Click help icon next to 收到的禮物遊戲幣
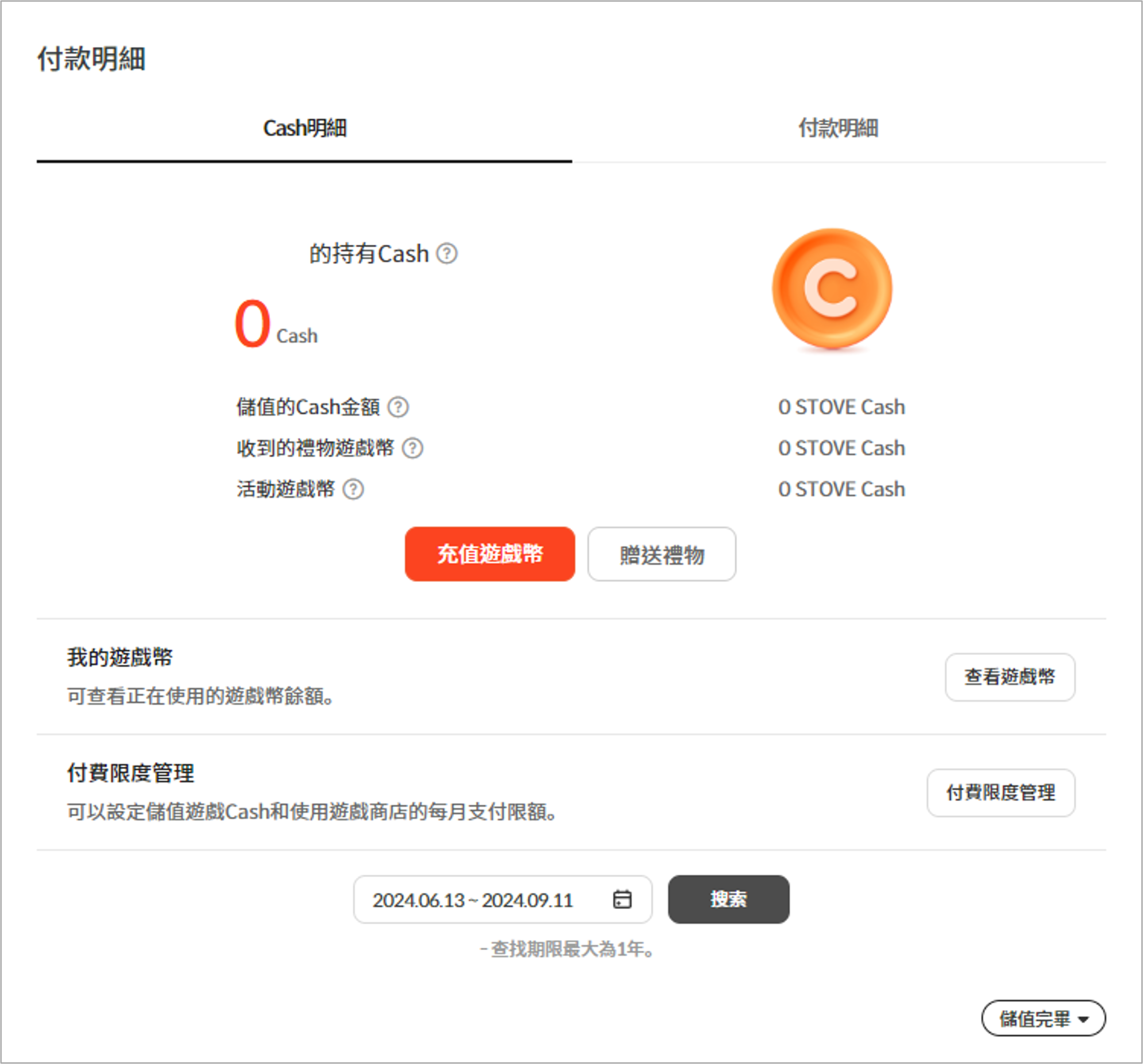This screenshot has width=1143, height=1064. pos(412,448)
